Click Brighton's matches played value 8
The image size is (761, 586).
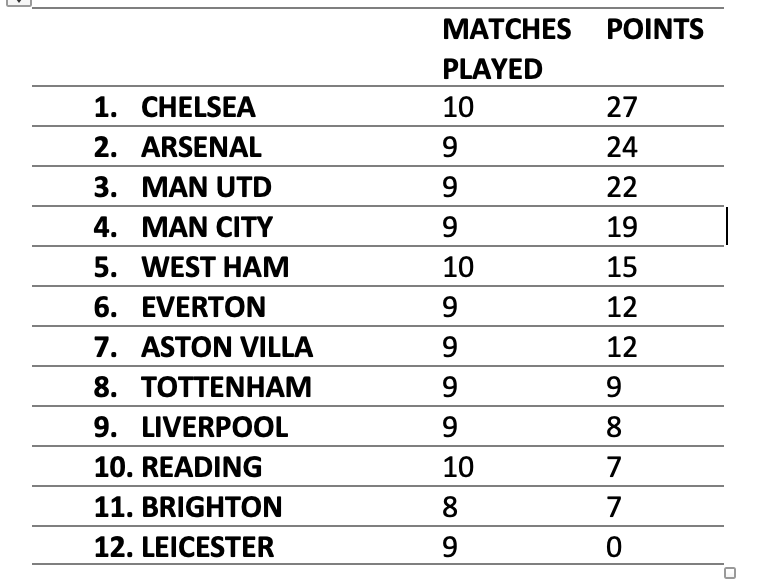[450, 507]
